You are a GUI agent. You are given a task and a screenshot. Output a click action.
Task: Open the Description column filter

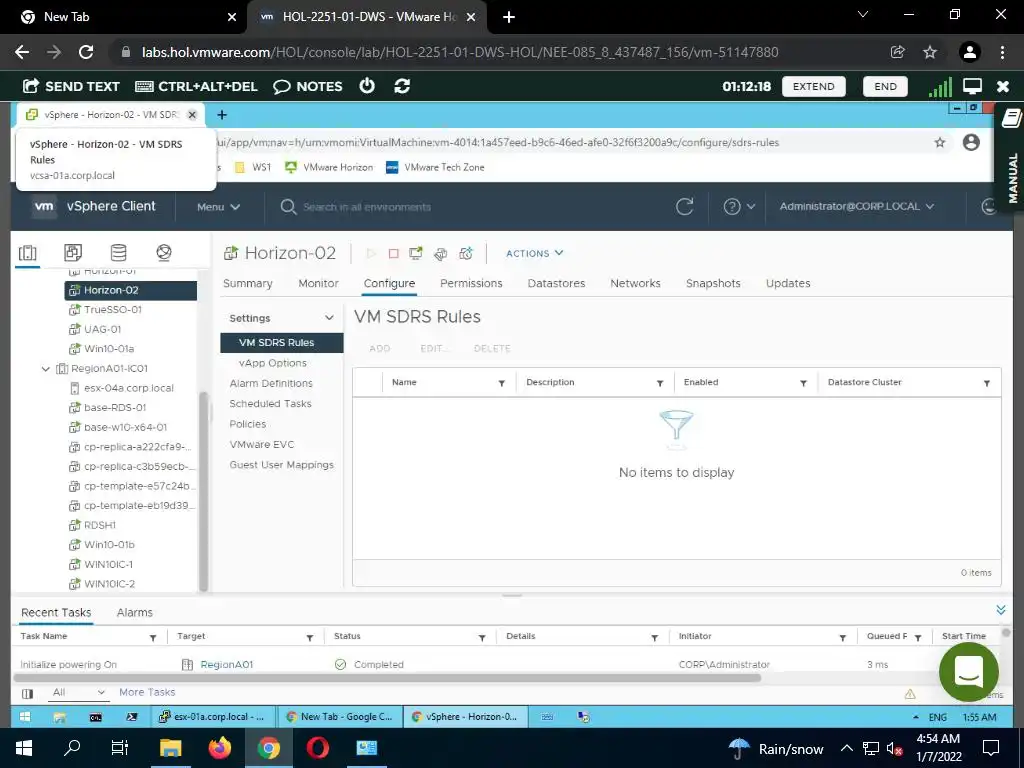pos(660,383)
